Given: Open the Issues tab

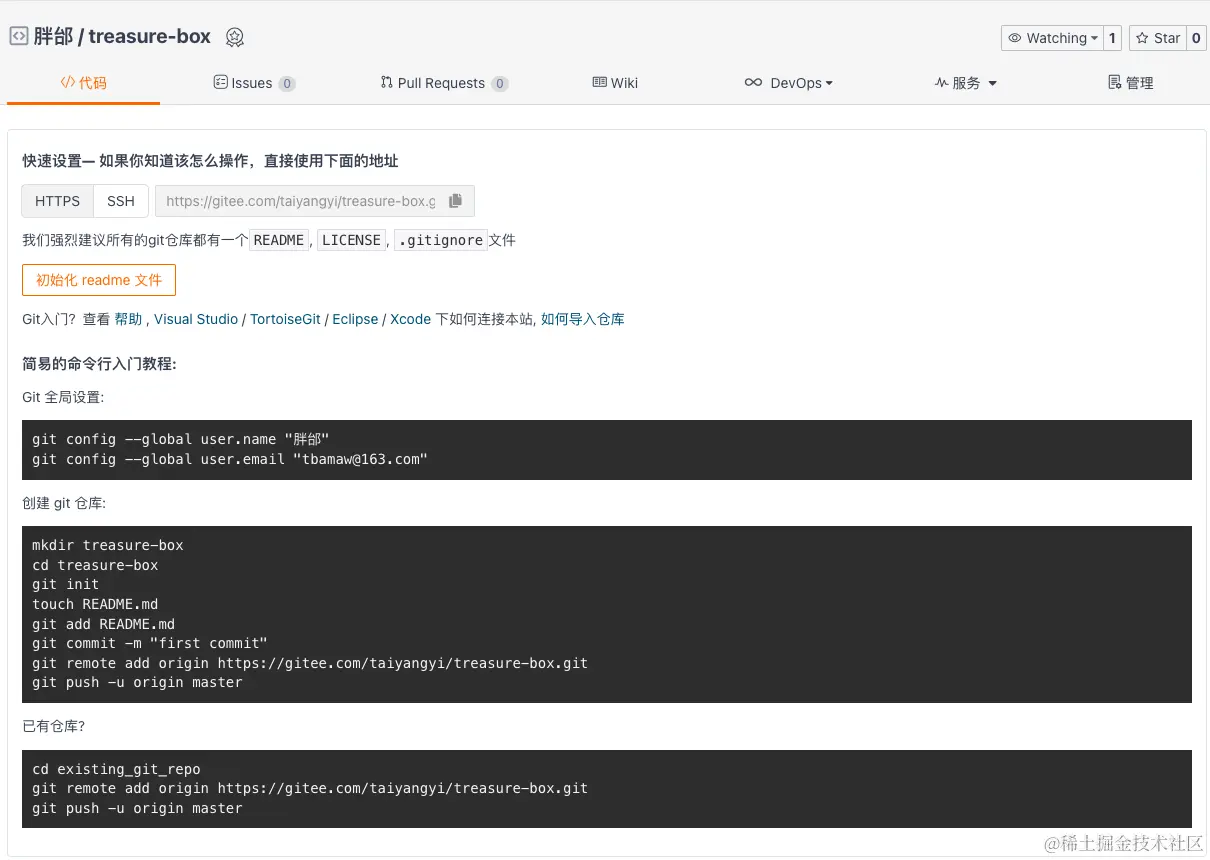Looking at the screenshot, I should click(254, 83).
